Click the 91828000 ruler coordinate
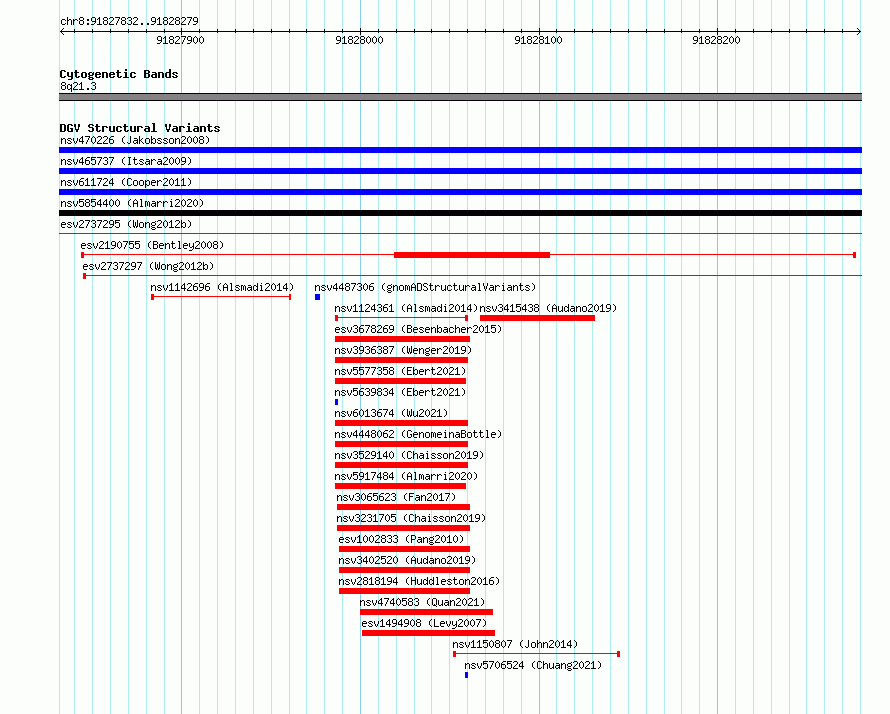890x714 pixels. point(359,40)
